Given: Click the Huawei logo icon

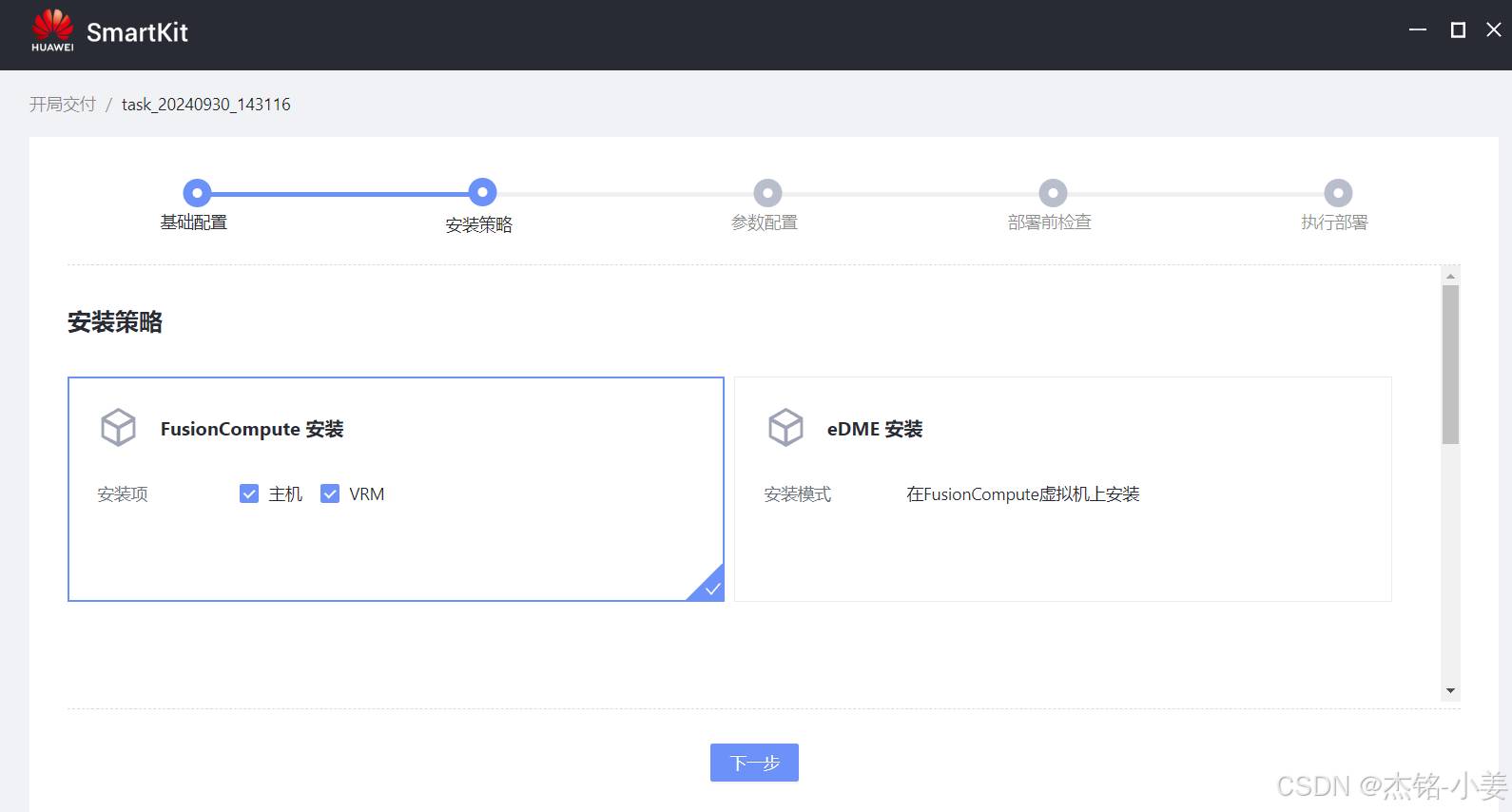Looking at the screenshot, I should click(52, 30).
